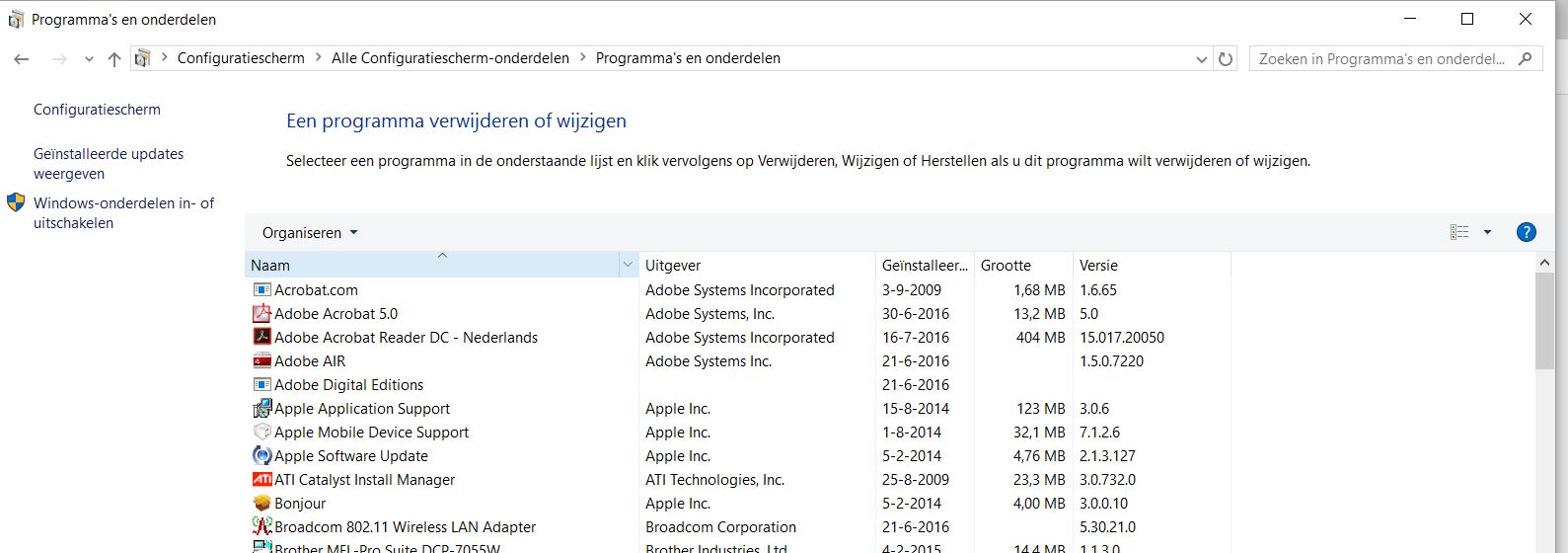Open the Organiseren dropdown menu
Image resolution: width=1568 pixels, height=553 pixels.
310,233
